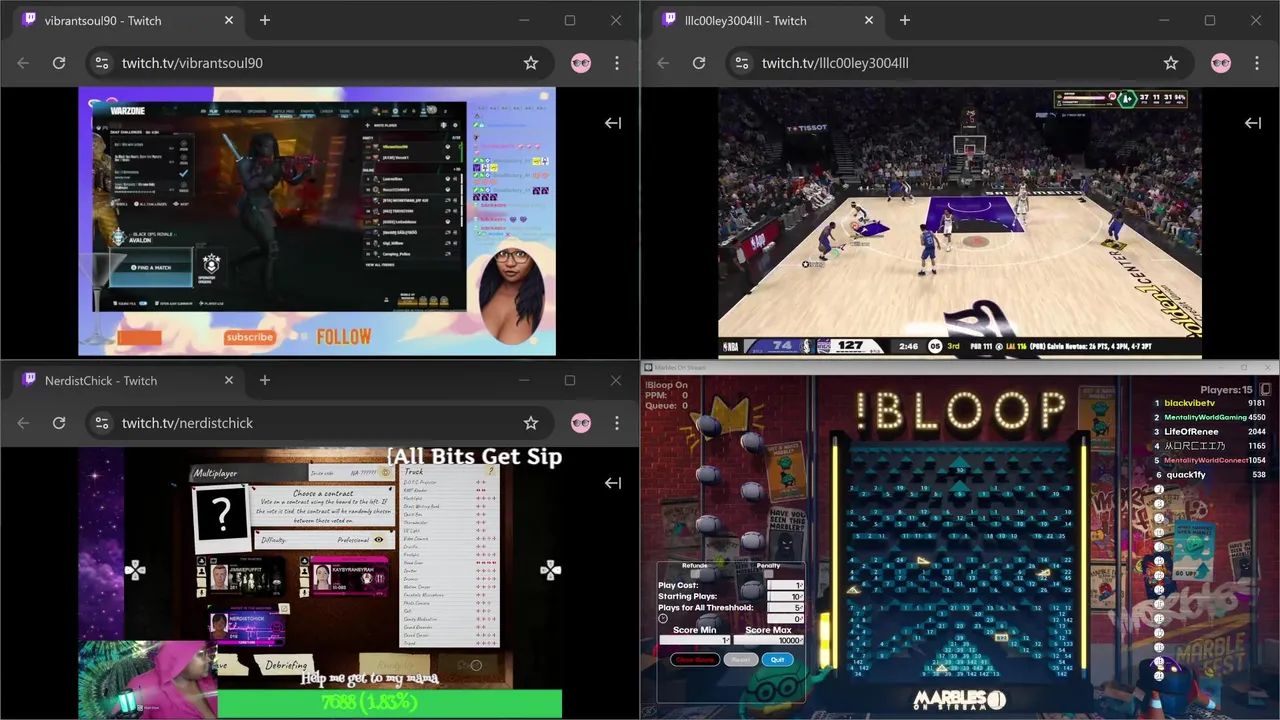Close the vibrantsoul90 - Twitch tab
The height and width of the screenshot is (720, 1280).
point(229,20)
